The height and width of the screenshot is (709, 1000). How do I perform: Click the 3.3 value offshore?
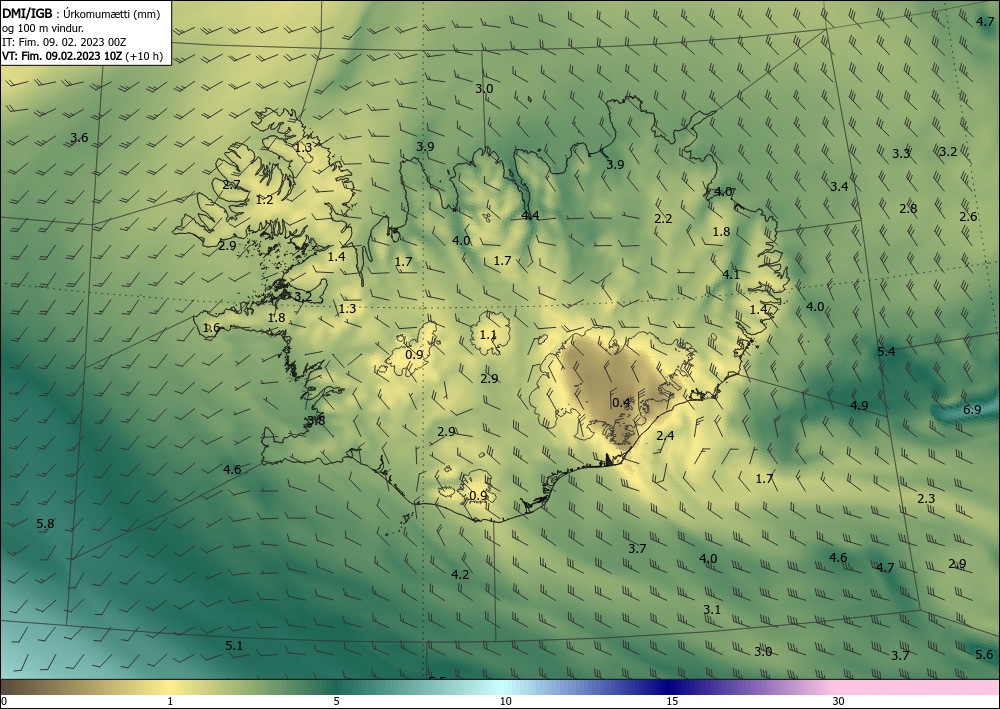(901, 154)
